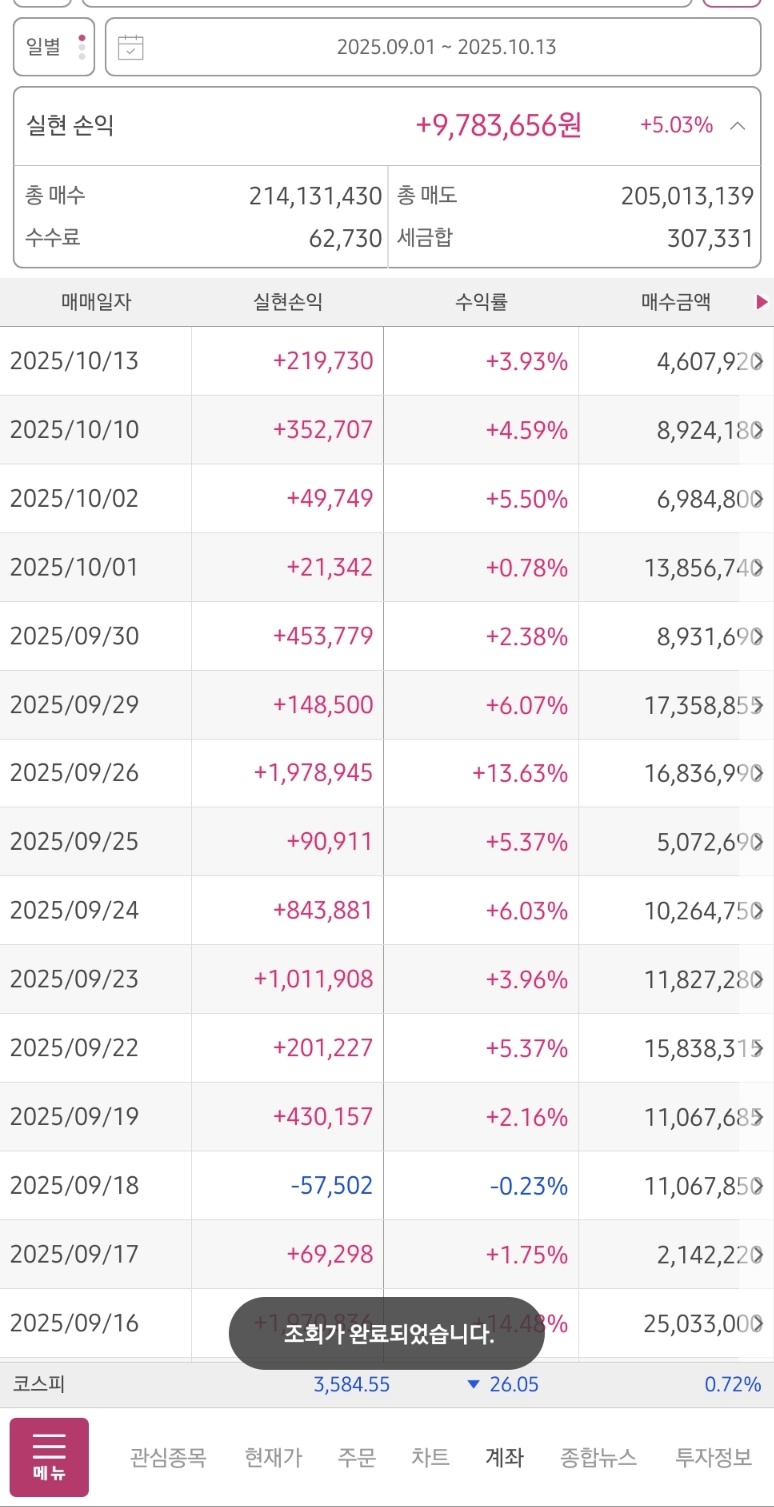Open the hamburger 메뉴 button

pos(49,1457)
